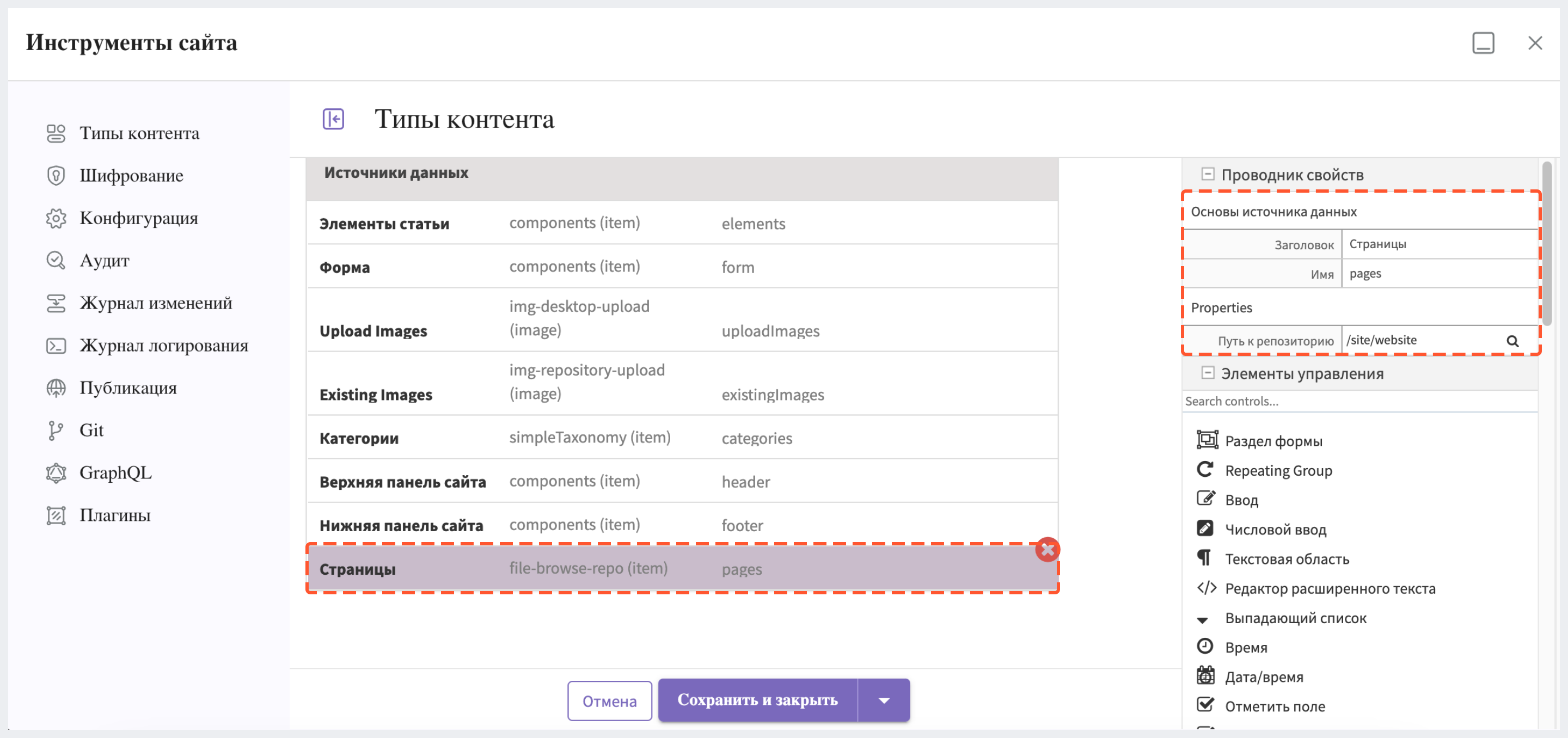
Task: Edit the Заголовок field value Страницы
Action: click(1440, 244)
